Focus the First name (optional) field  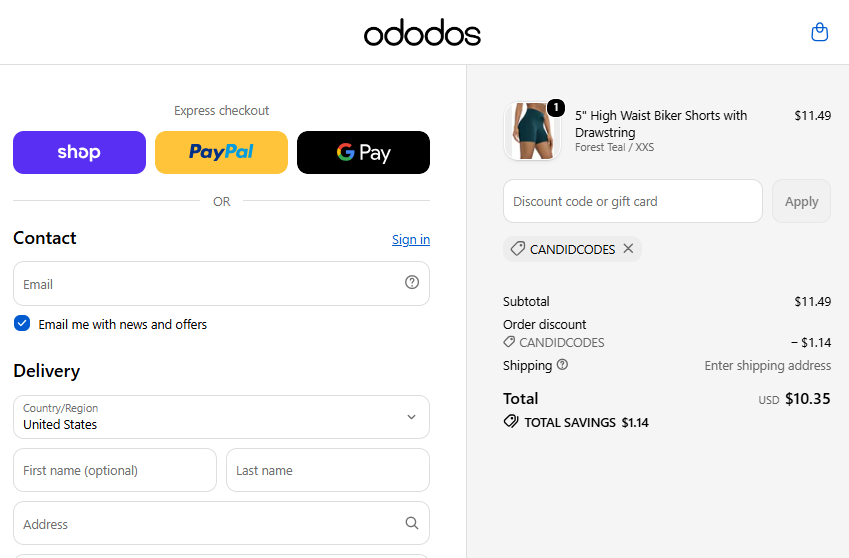tap(115, 470)
